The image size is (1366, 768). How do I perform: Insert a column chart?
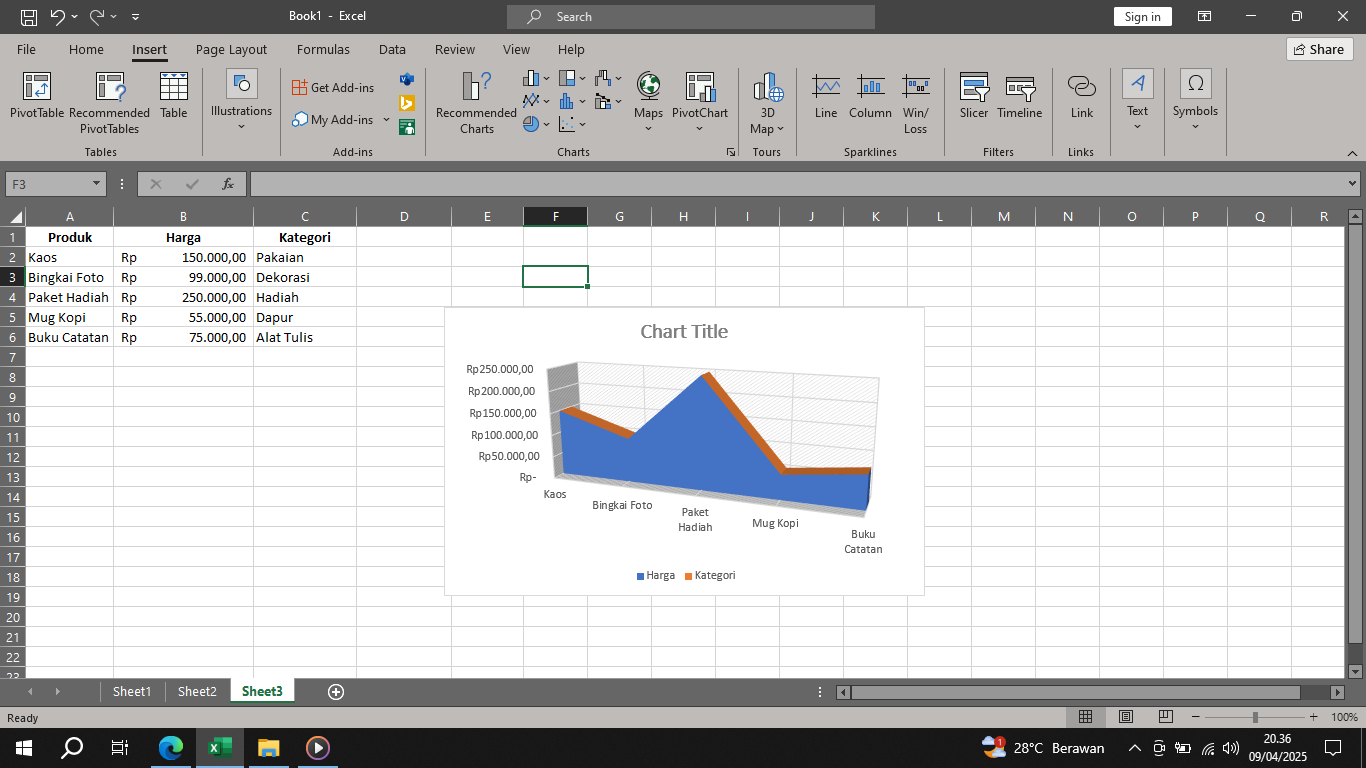[x=530, y=78]
